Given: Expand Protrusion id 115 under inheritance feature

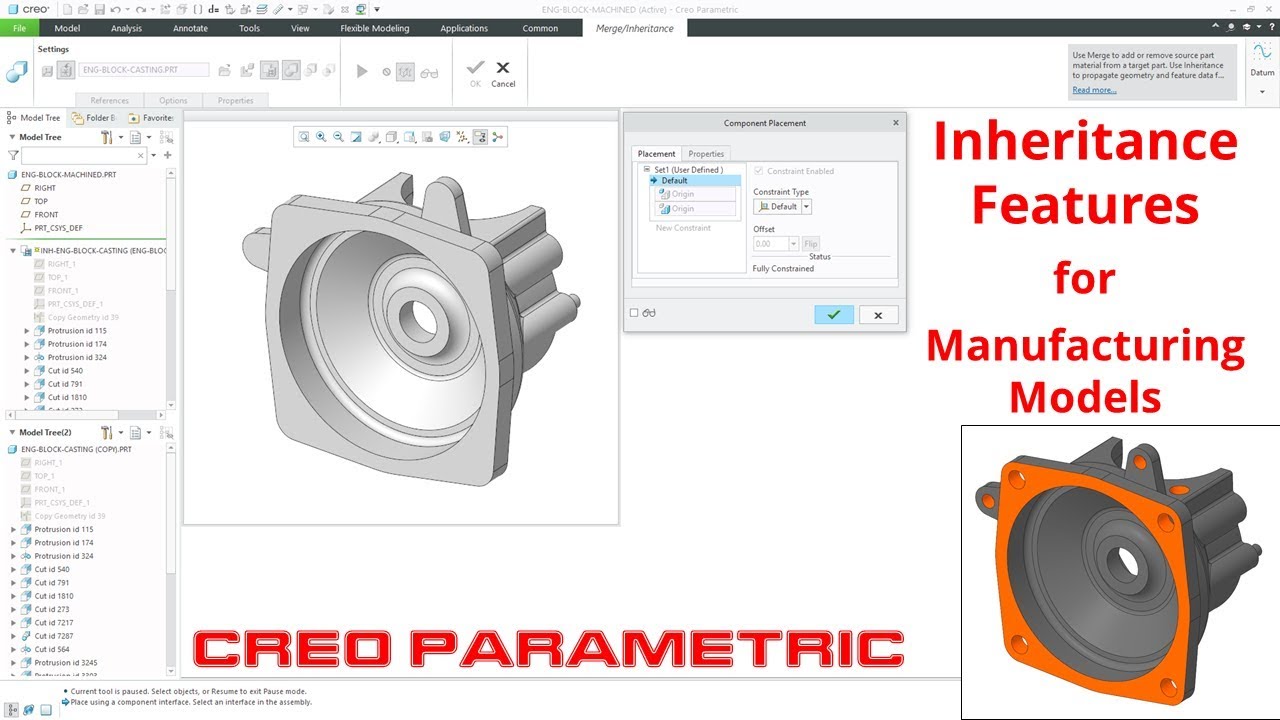Looking at the screenshot, I should coord(27,330).
